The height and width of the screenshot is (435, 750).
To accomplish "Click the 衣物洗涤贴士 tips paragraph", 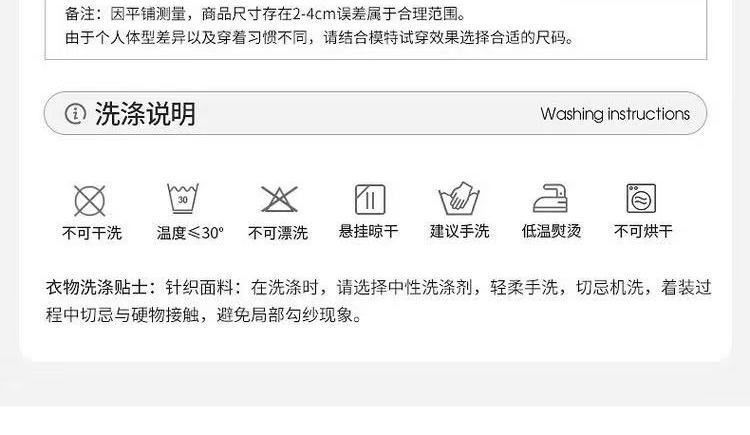I will [x=378, y=301].
